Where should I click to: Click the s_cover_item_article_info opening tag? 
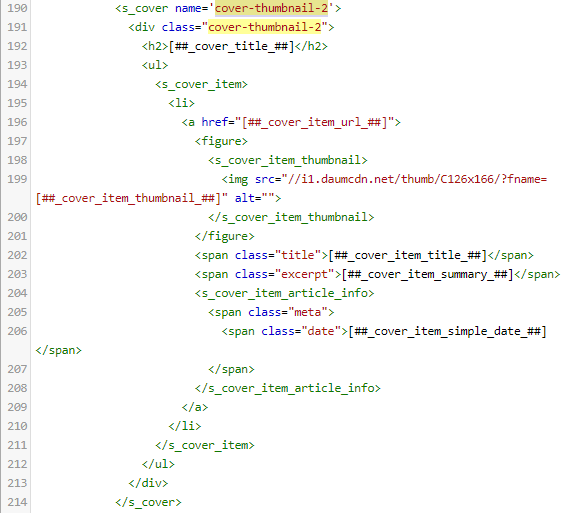tap(284, 293)
